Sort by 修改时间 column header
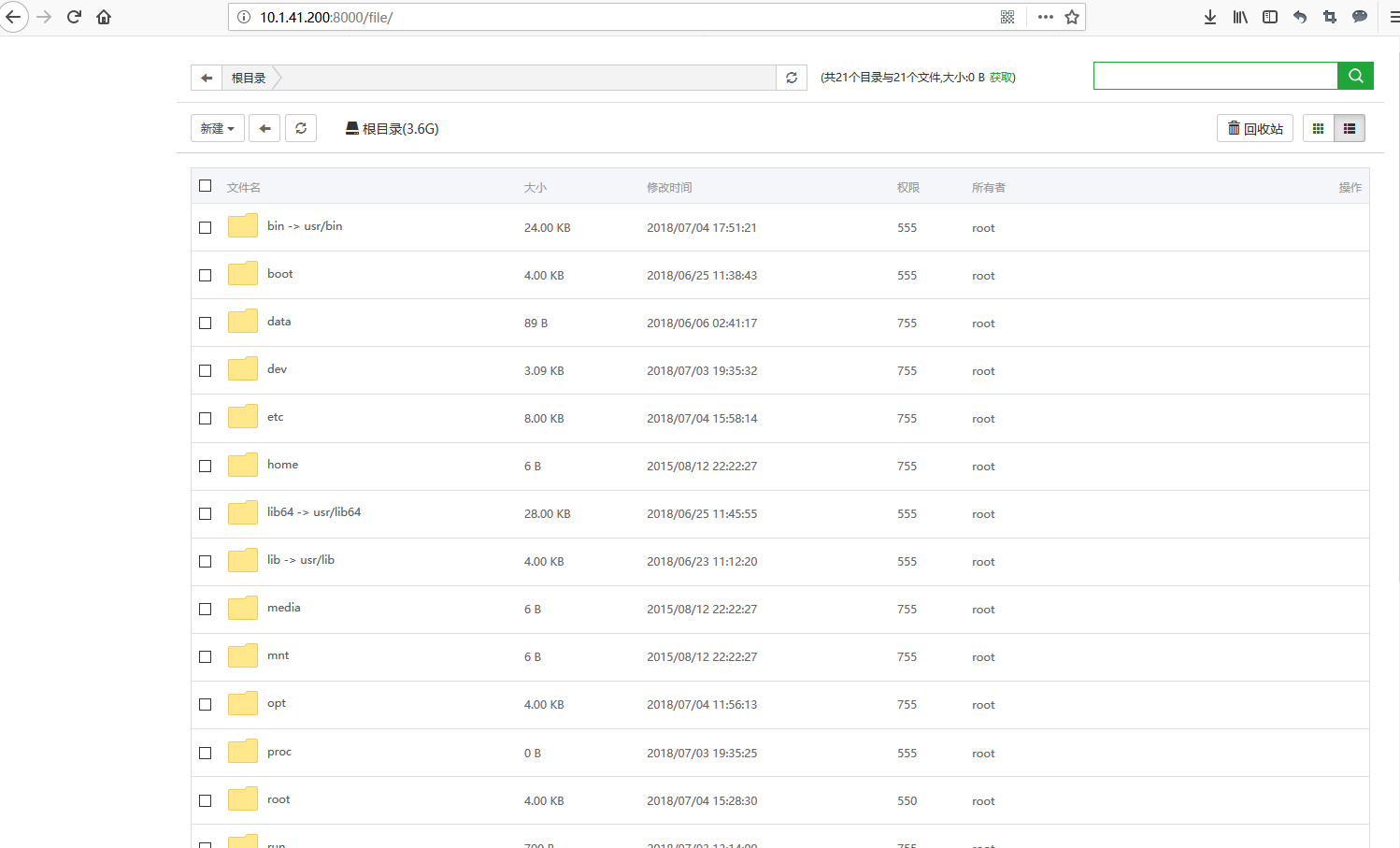Image resolution: width=1400 pixels, height=848 pixels. [669, 187]
